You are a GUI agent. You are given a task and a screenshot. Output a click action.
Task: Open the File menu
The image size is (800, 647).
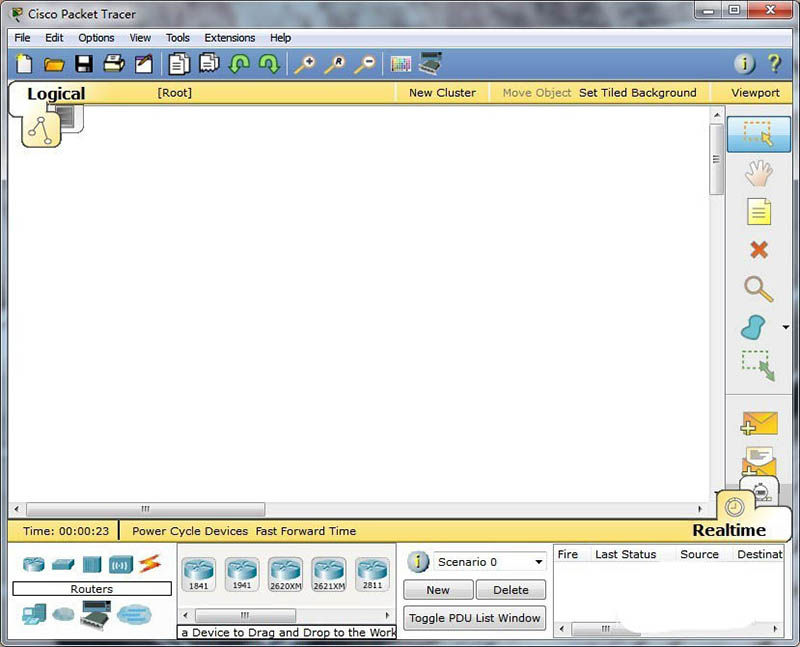point(22,38)
